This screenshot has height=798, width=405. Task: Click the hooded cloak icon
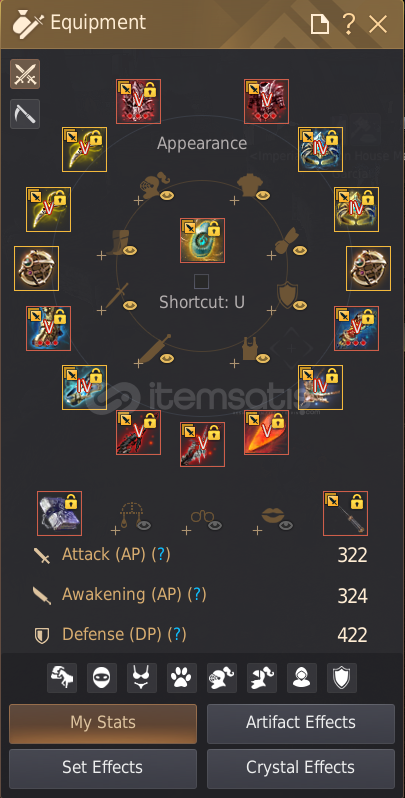(302, 678)
